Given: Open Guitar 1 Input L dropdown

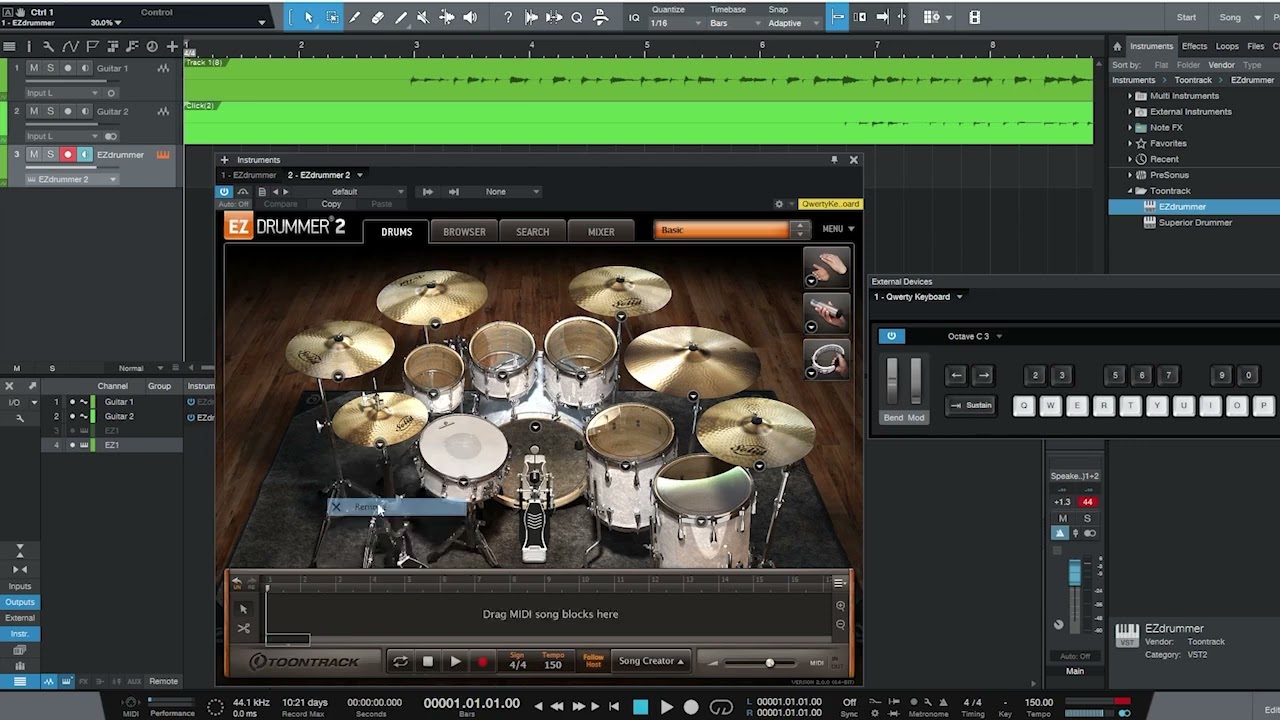Looking at the screenshot, I should [x=63, y=93].
